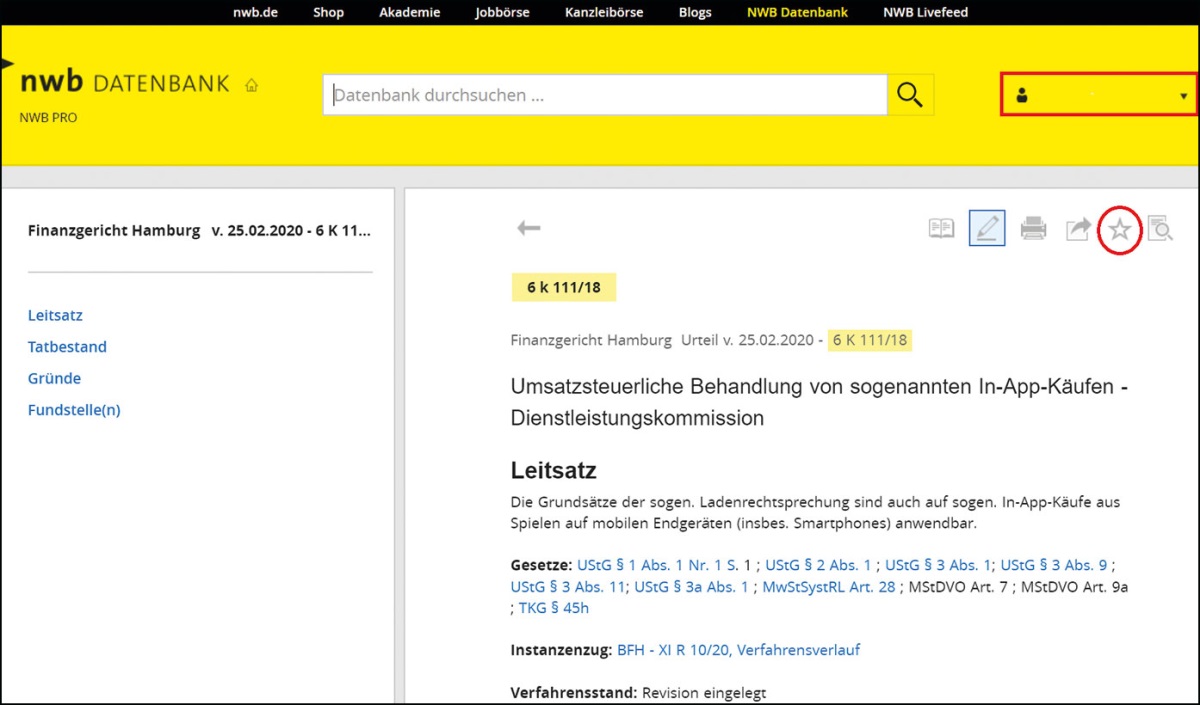Open the user account dropdown
The height and width of the screenshot is (705, 1200).
tap(1098, 95)
